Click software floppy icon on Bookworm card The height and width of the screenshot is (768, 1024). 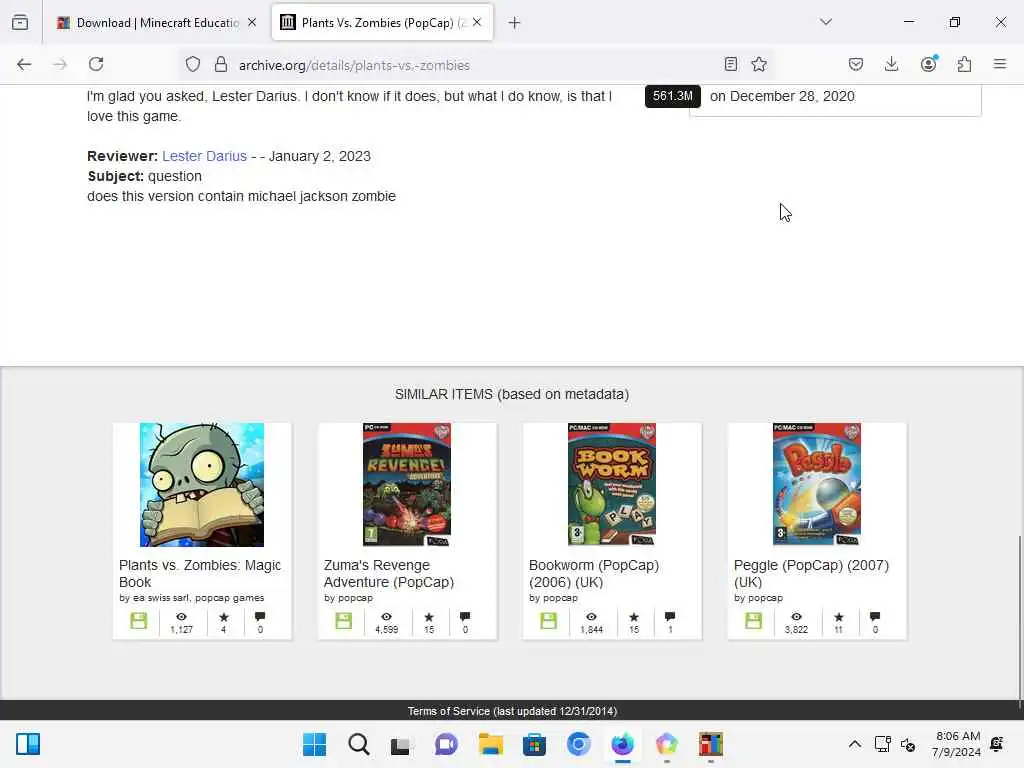click(549, 620)
